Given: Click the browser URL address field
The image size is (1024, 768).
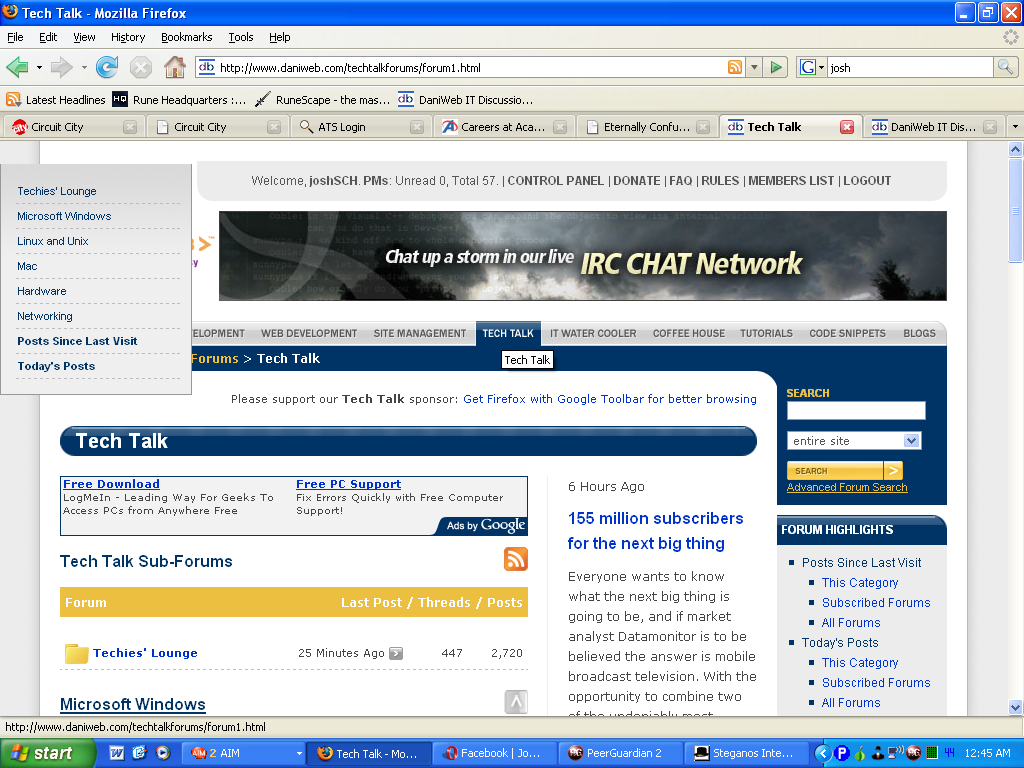Looking at the screenshot, I should 470,67.
